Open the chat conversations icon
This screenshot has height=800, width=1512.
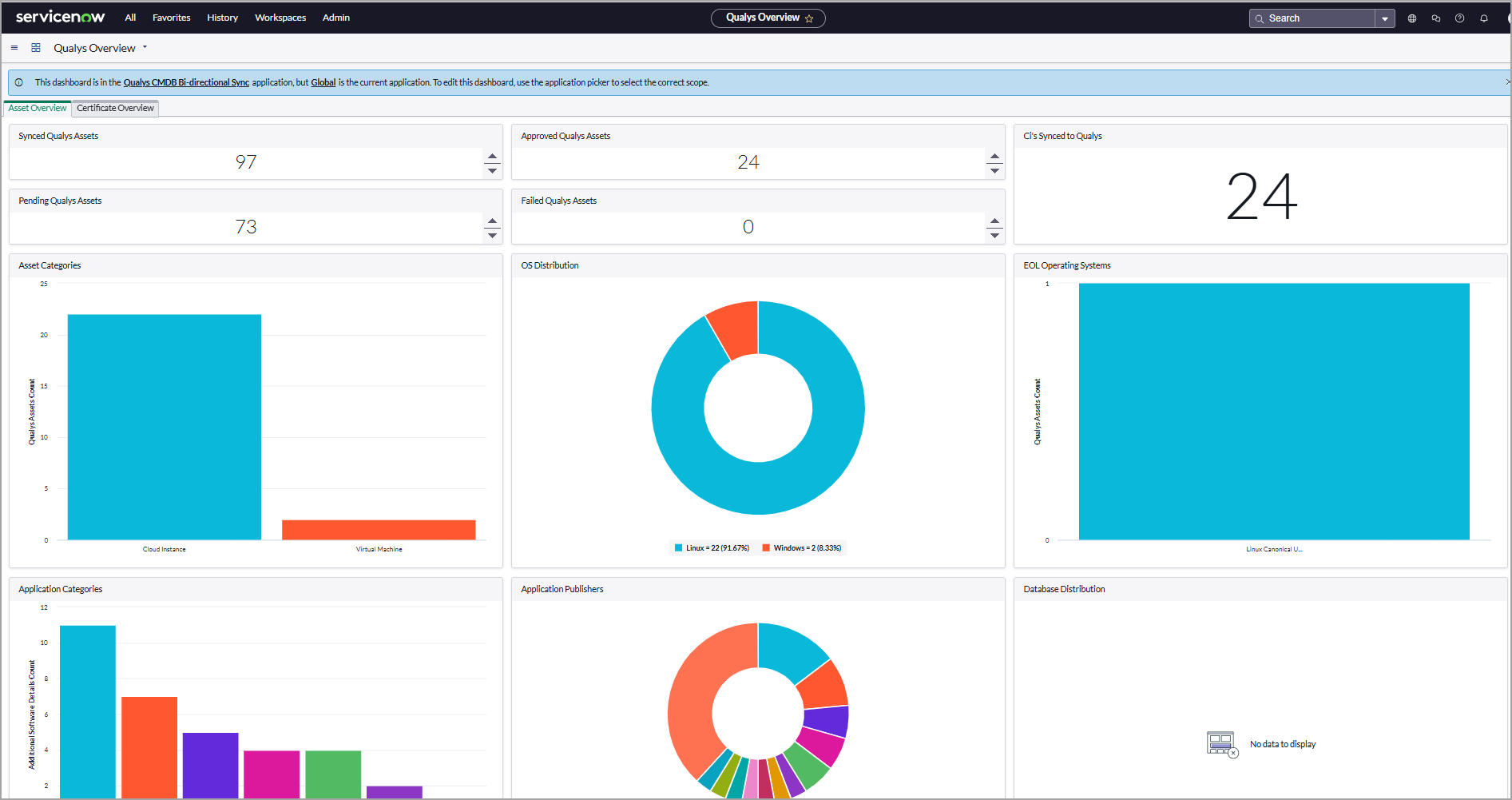click(1436, 18)
